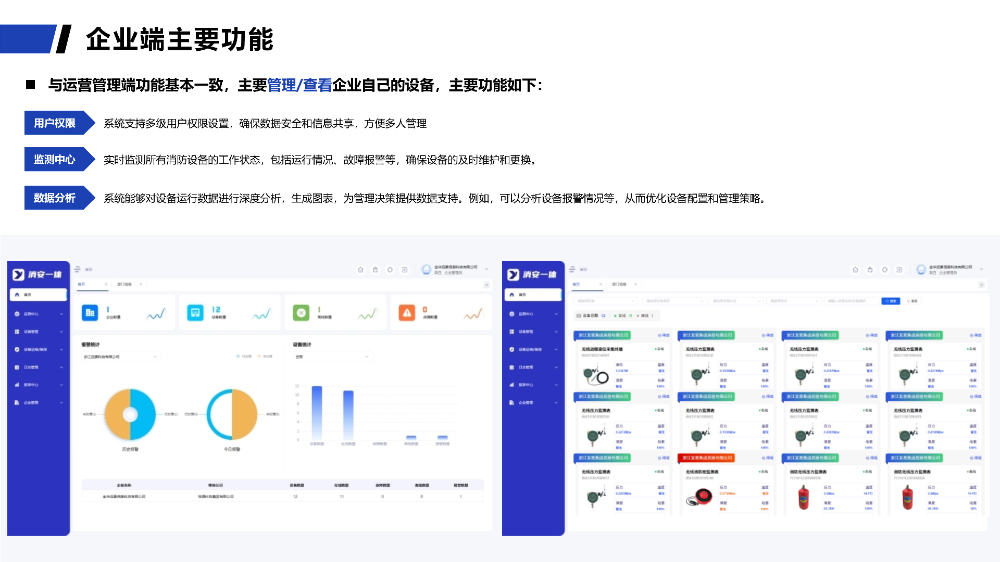The image size is (1000, 562).
Task: Expand the user account chevron in right device screen
Action: click(982, 269)
